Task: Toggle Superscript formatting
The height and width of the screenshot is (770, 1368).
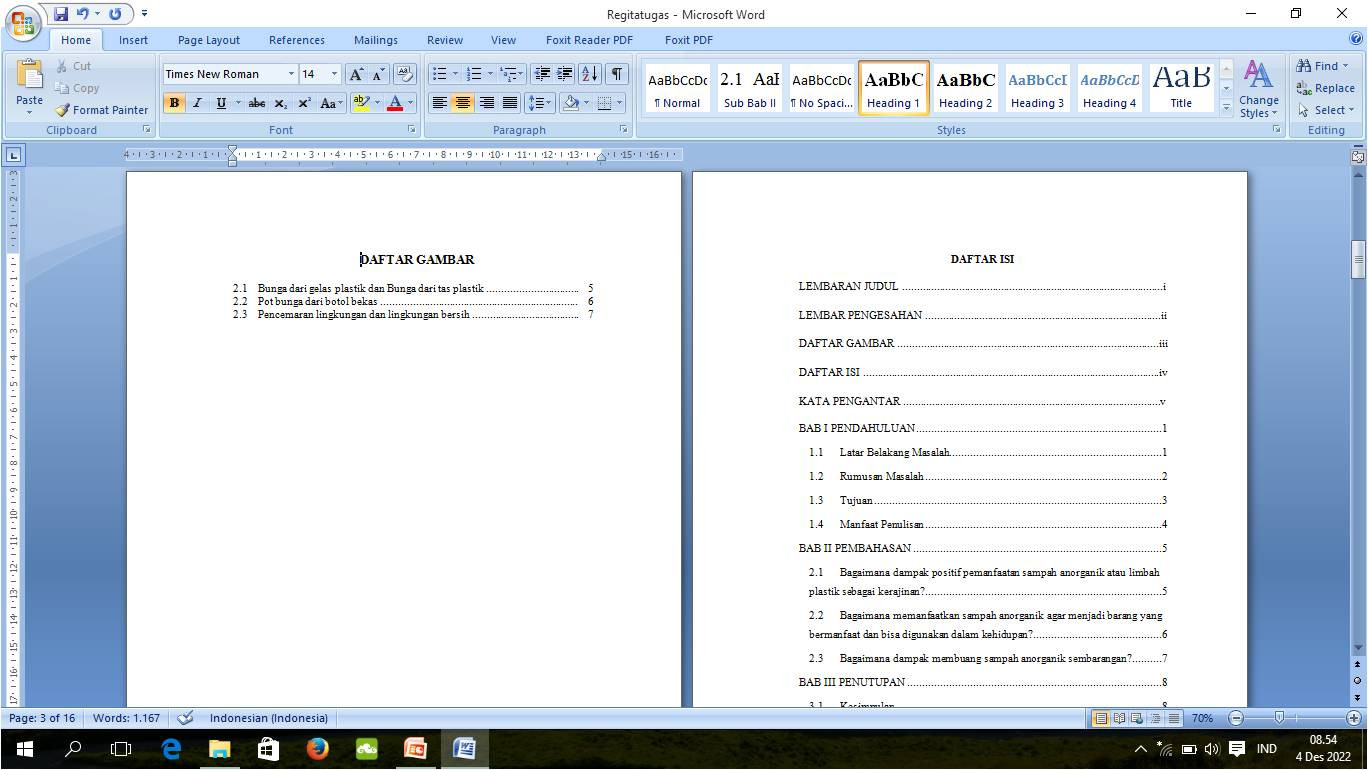Action: click(x=304, y=103)
